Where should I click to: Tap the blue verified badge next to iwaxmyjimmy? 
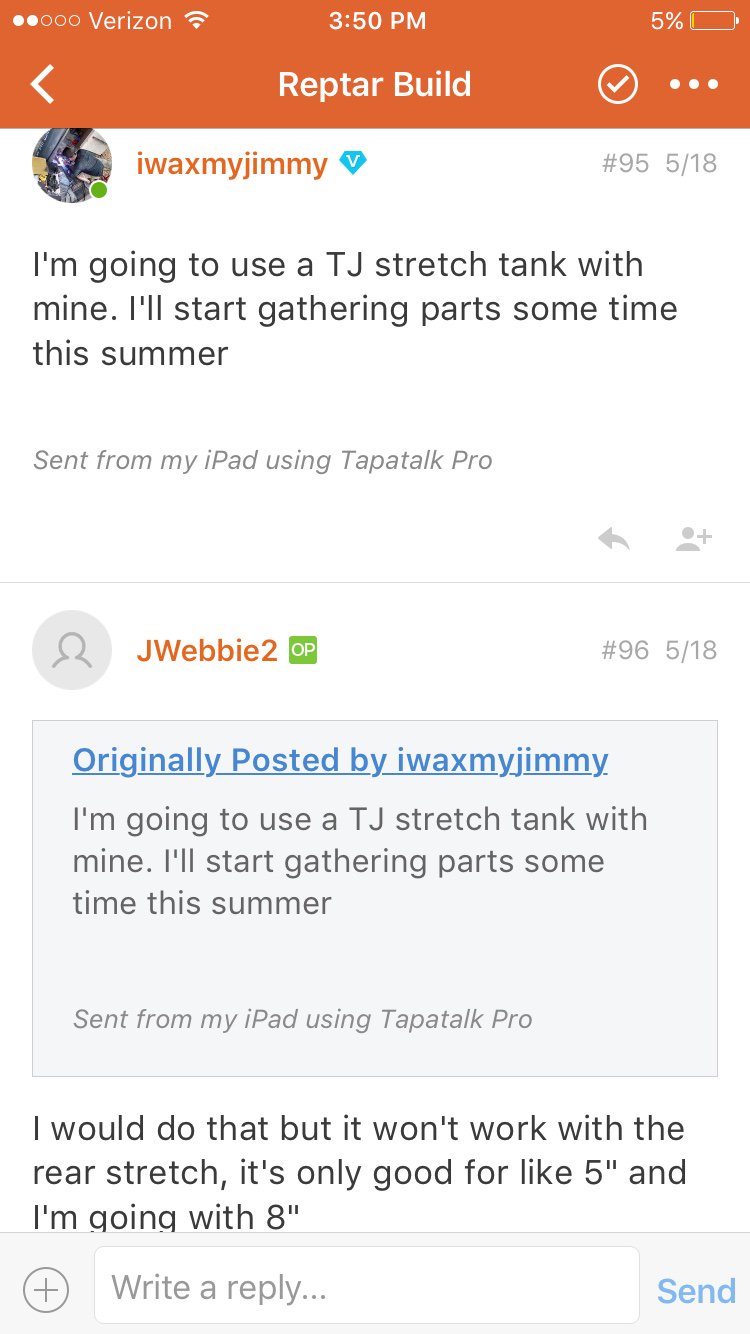coord(352,162)
